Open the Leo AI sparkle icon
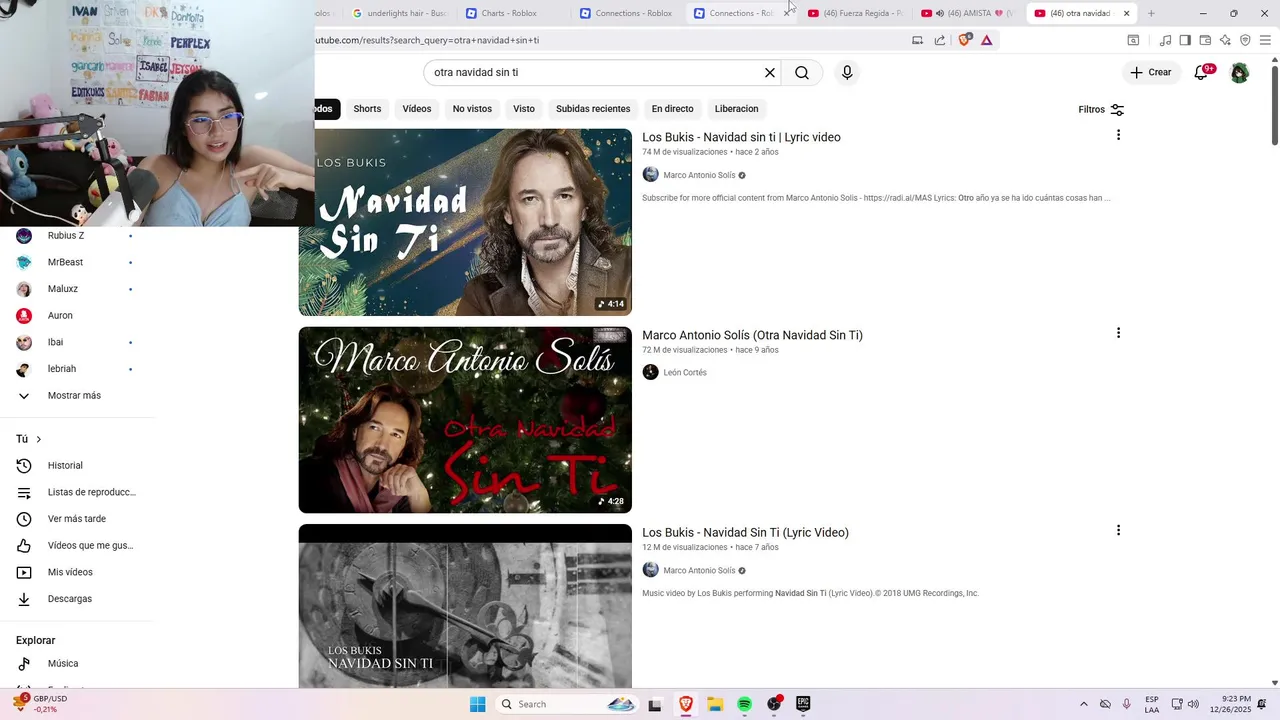The width and height of the screenshot is (1280, 720). tap(1225, 40)
